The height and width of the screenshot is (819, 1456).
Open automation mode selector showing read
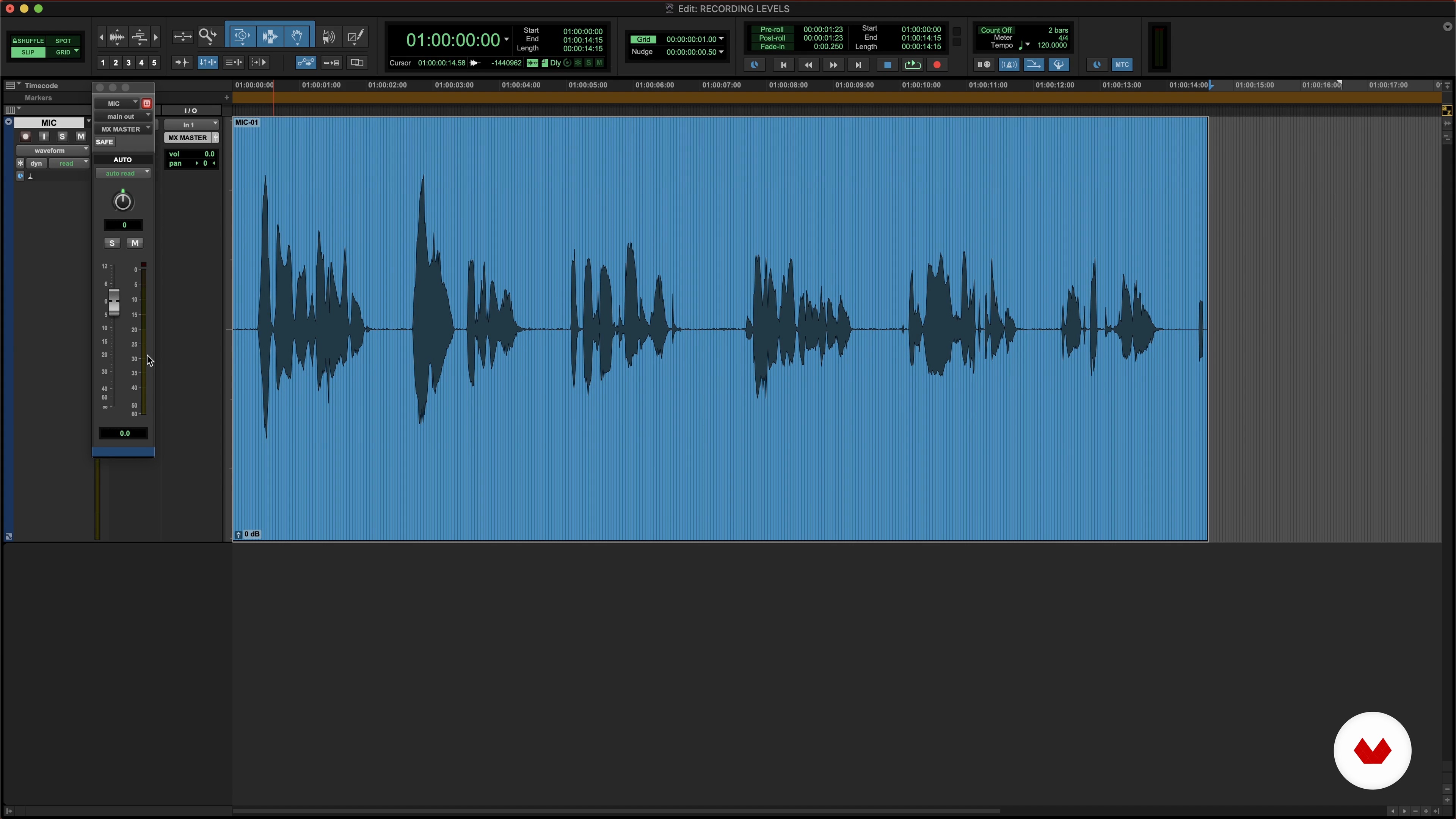pos(69,163)
